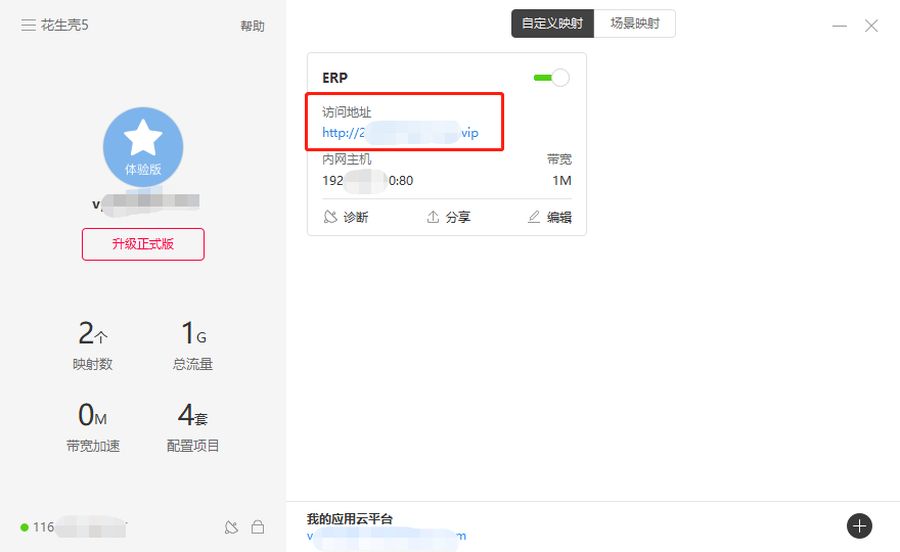Click the 总流量 value 1G

click(193, 333)
